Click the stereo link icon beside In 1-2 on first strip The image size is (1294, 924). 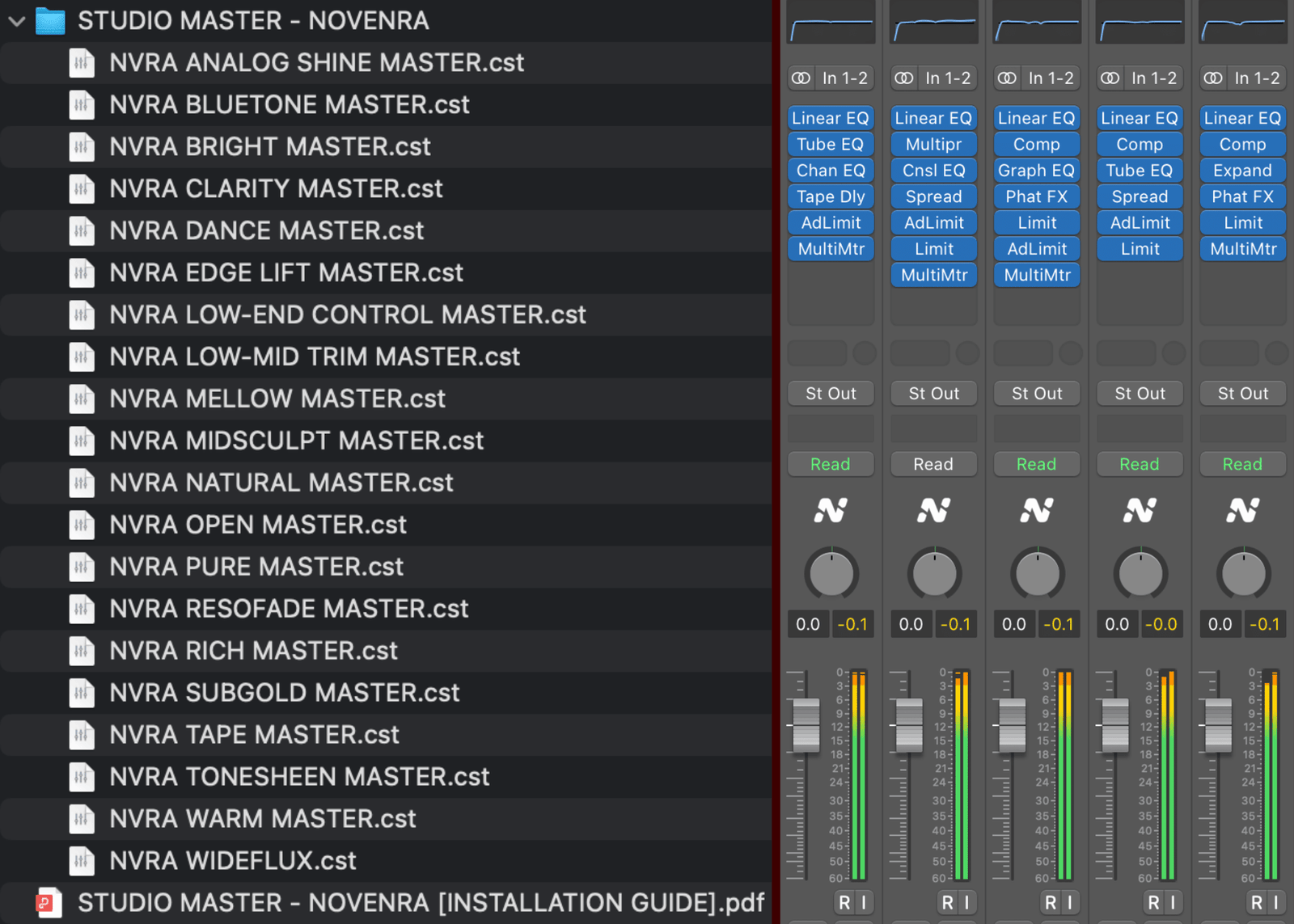click(x=801, y=78)
